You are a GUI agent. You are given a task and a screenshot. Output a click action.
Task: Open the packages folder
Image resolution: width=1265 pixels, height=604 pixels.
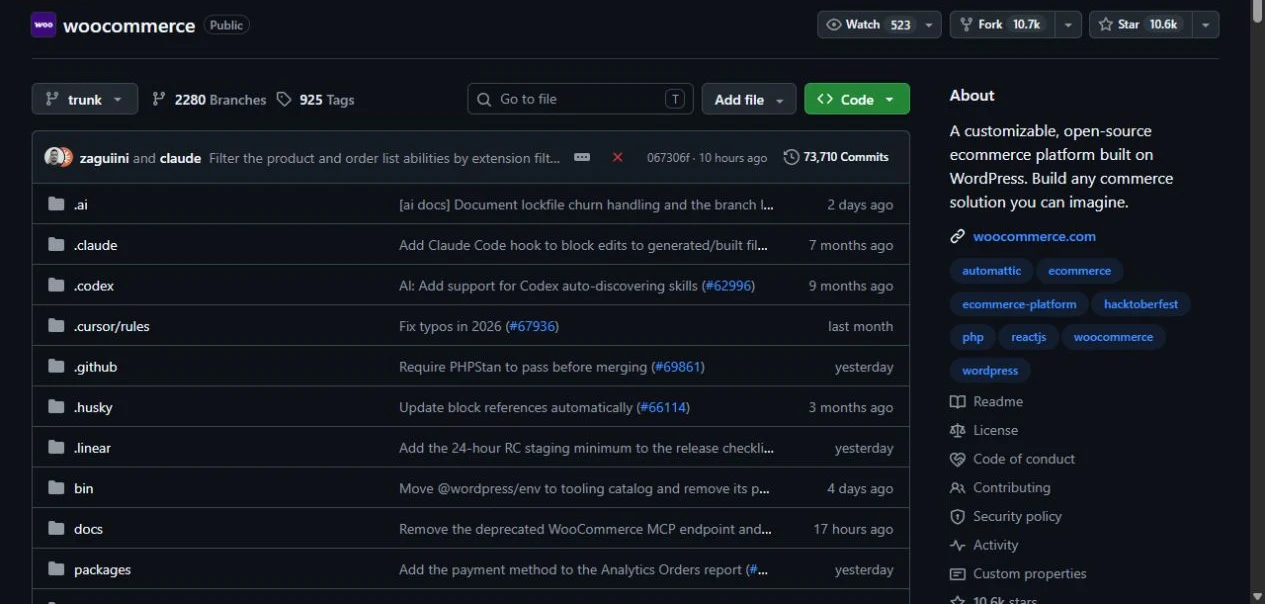103,570
